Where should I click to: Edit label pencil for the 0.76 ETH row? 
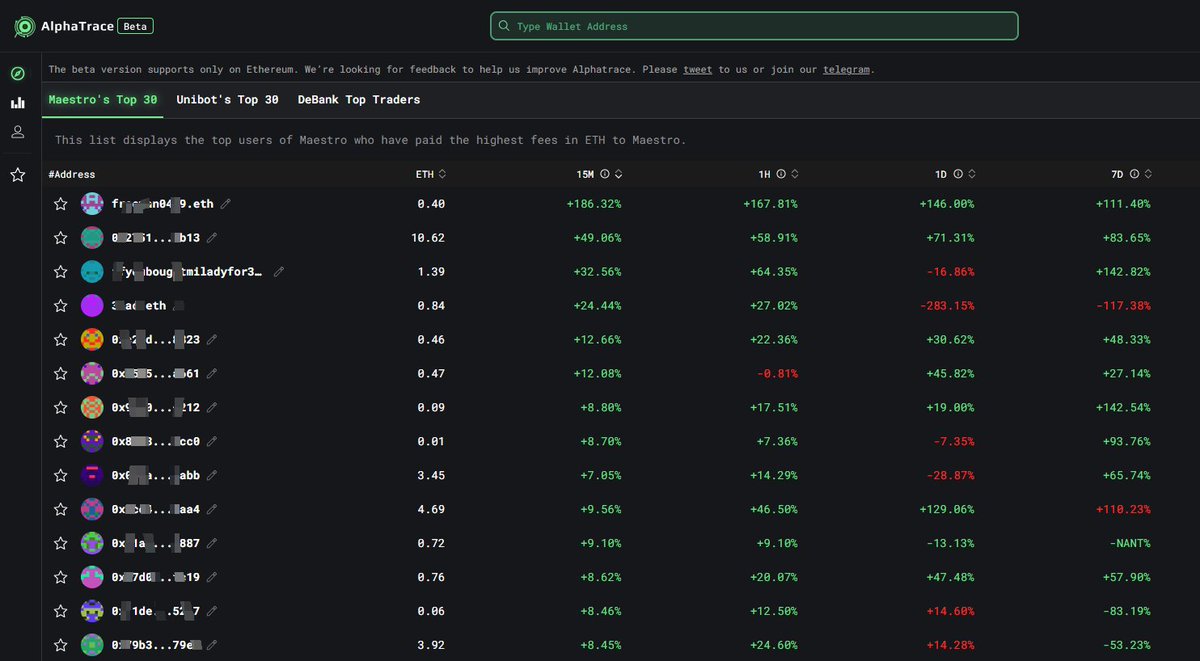212,577
